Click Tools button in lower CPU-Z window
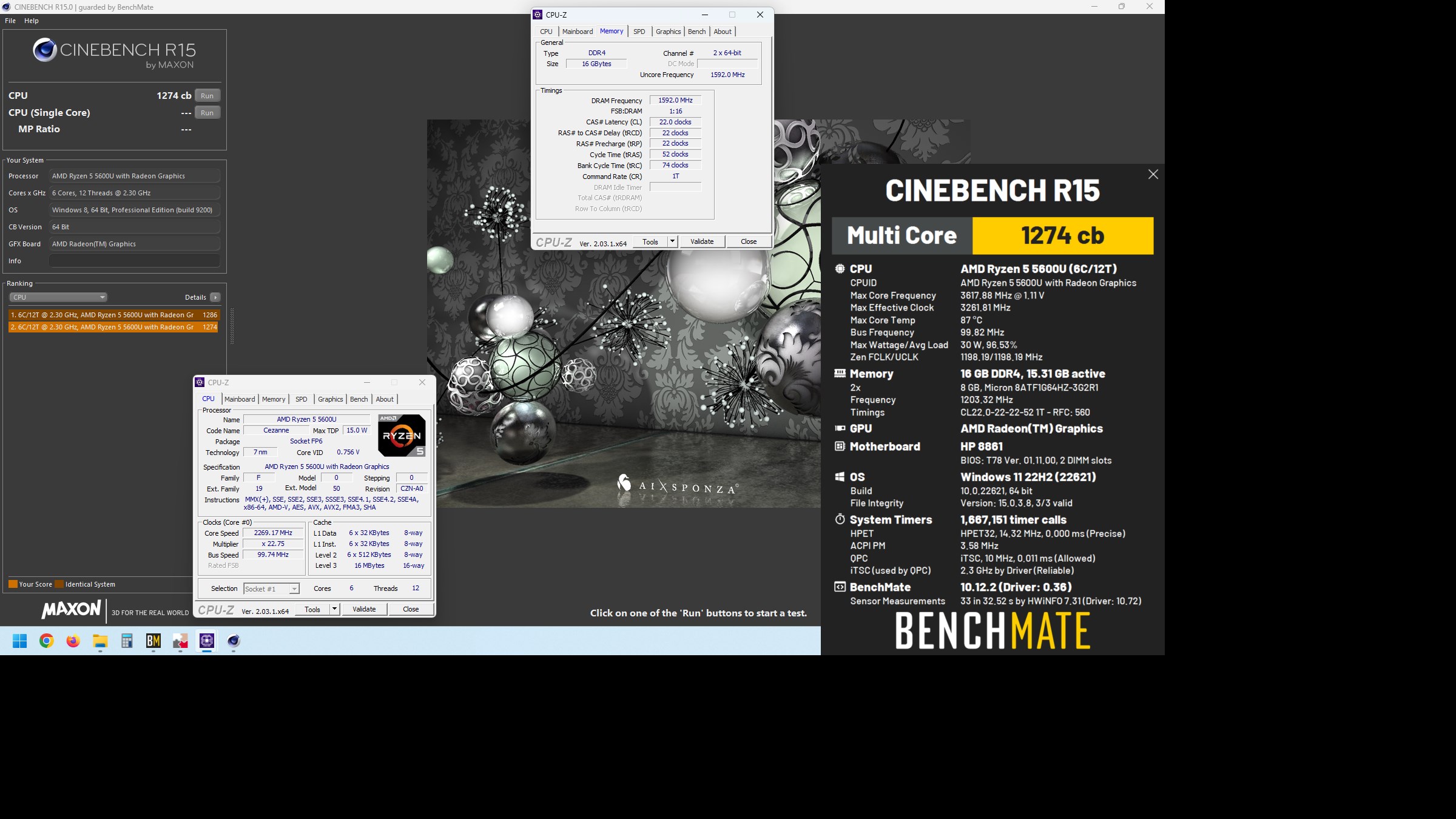This screenshot has height=819, width=1456. pos(312,609)
